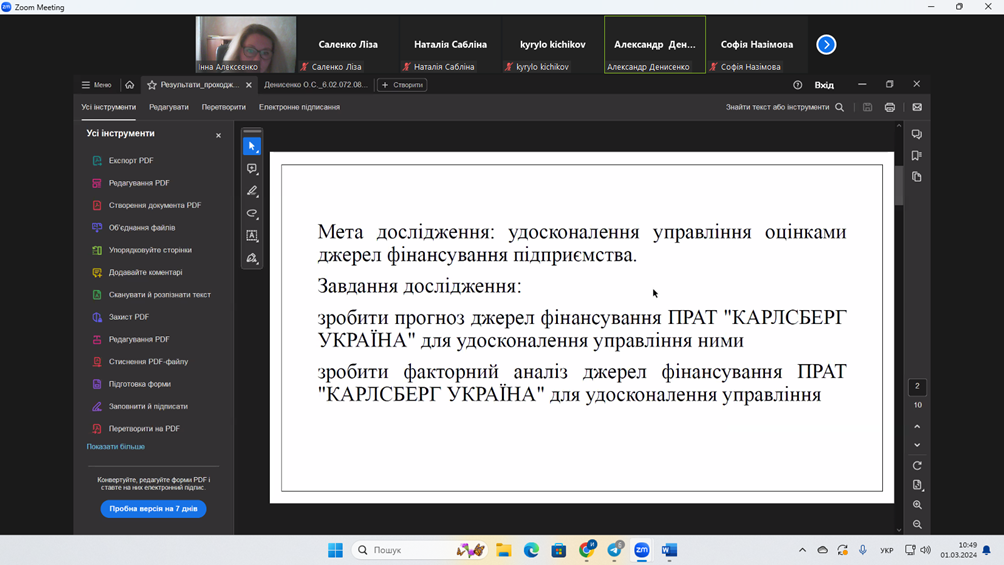
Task: Open Windows Start menu
Action: pos(335,550)
